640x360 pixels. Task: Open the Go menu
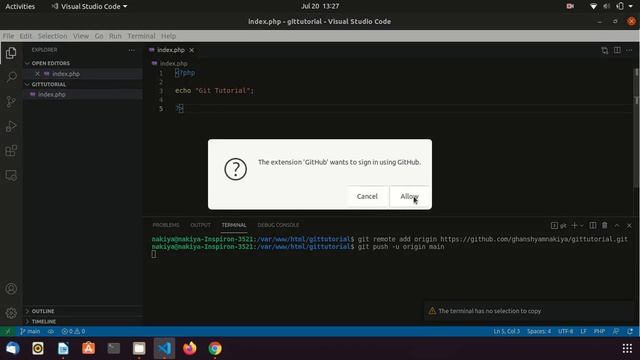point(99,36)
